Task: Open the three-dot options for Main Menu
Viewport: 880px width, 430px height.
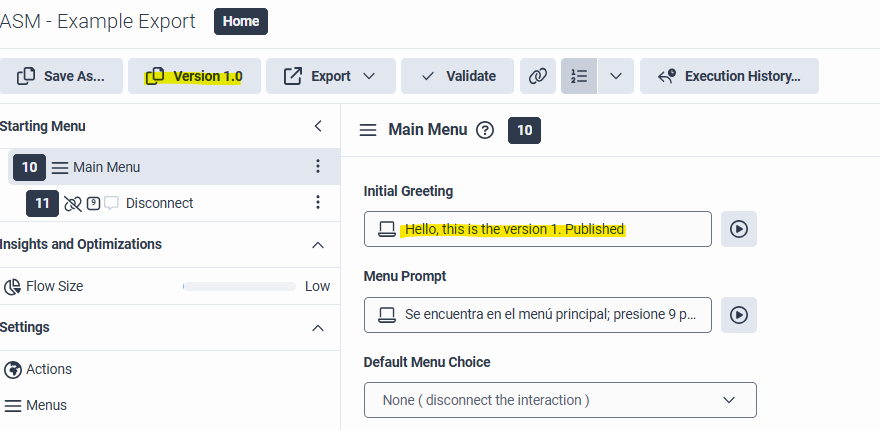Action: [318, 167]
